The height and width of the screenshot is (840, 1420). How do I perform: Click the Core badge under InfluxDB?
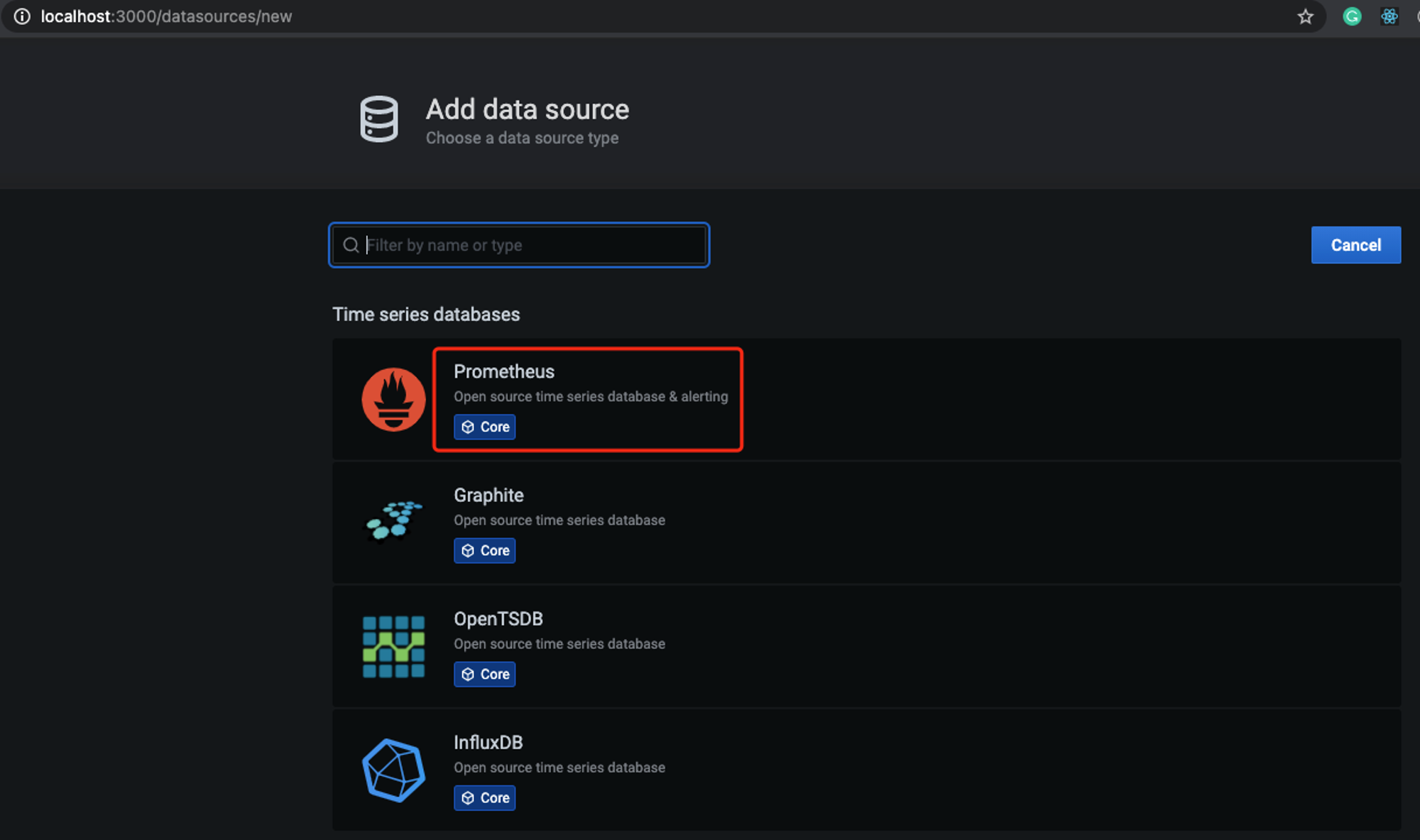(x=485, y=797)
